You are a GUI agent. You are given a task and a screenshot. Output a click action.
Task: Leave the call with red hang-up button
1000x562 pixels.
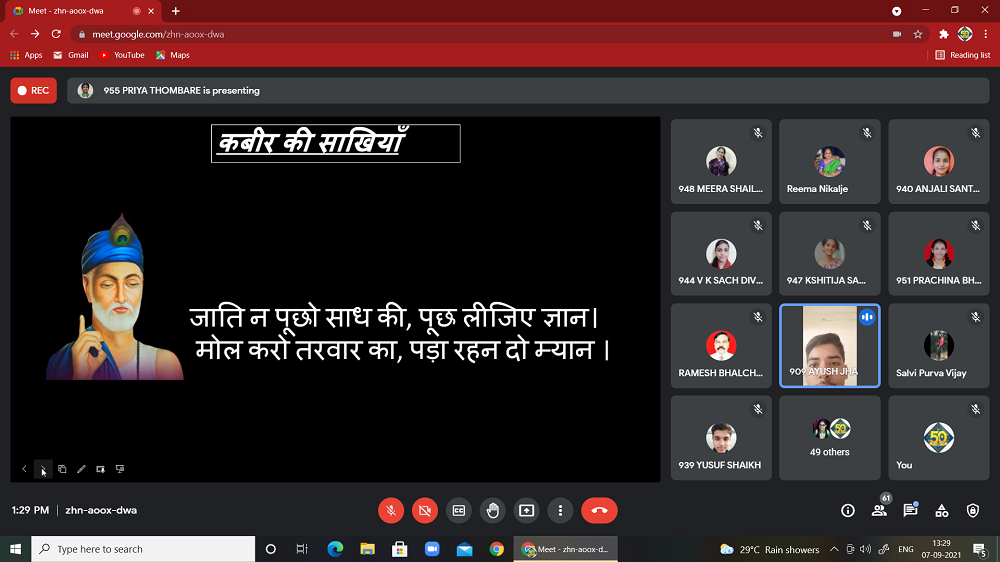599,510
